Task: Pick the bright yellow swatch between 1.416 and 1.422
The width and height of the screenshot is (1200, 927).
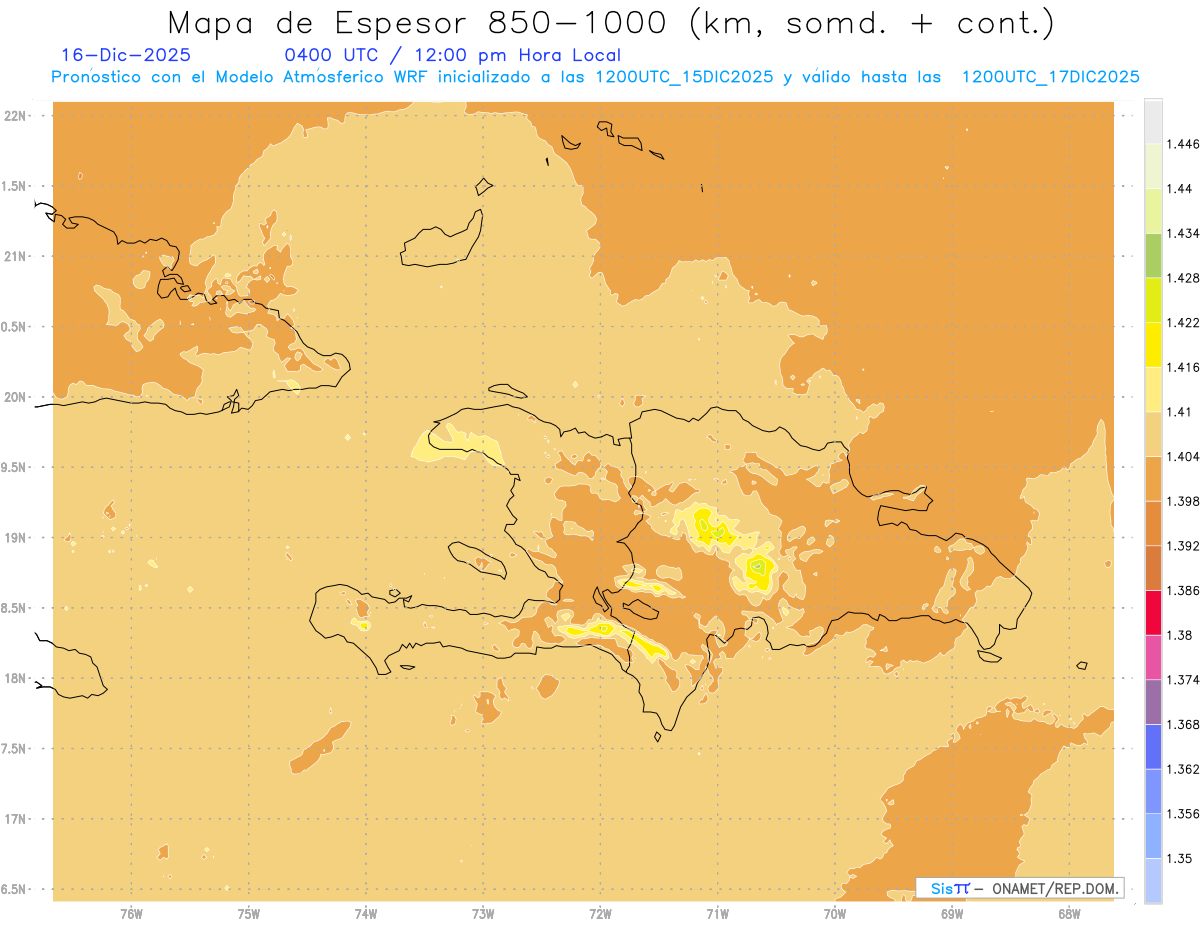Action: [1153, 345]
